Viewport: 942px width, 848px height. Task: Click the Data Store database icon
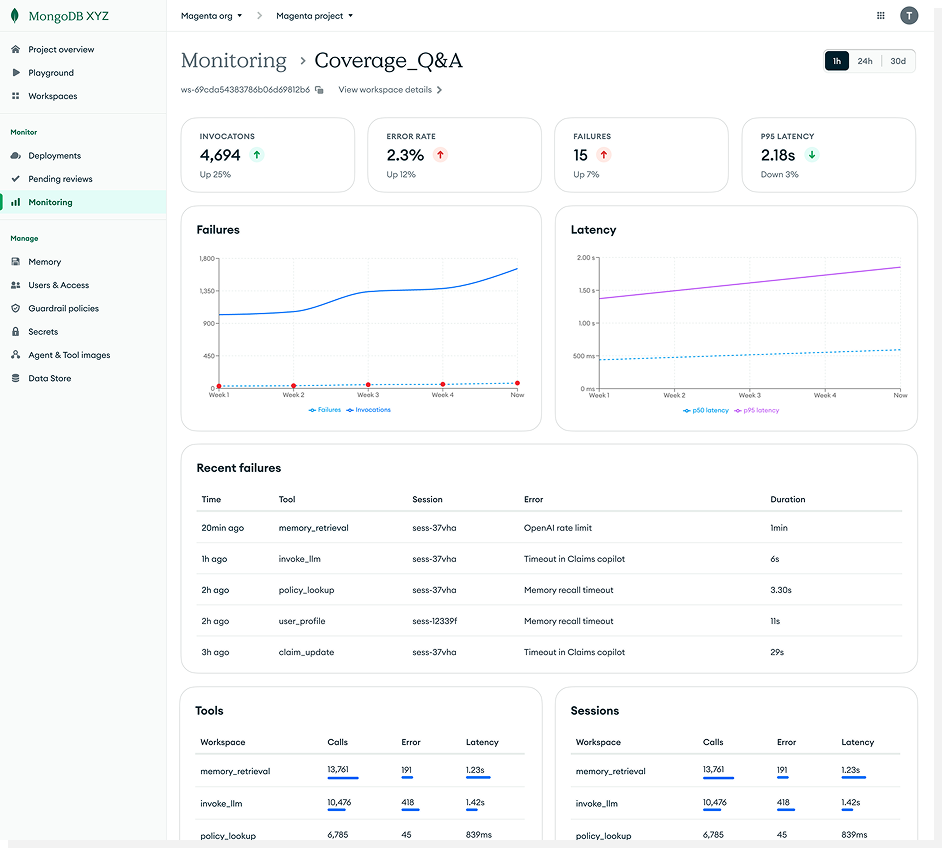(x=16, y=378)
